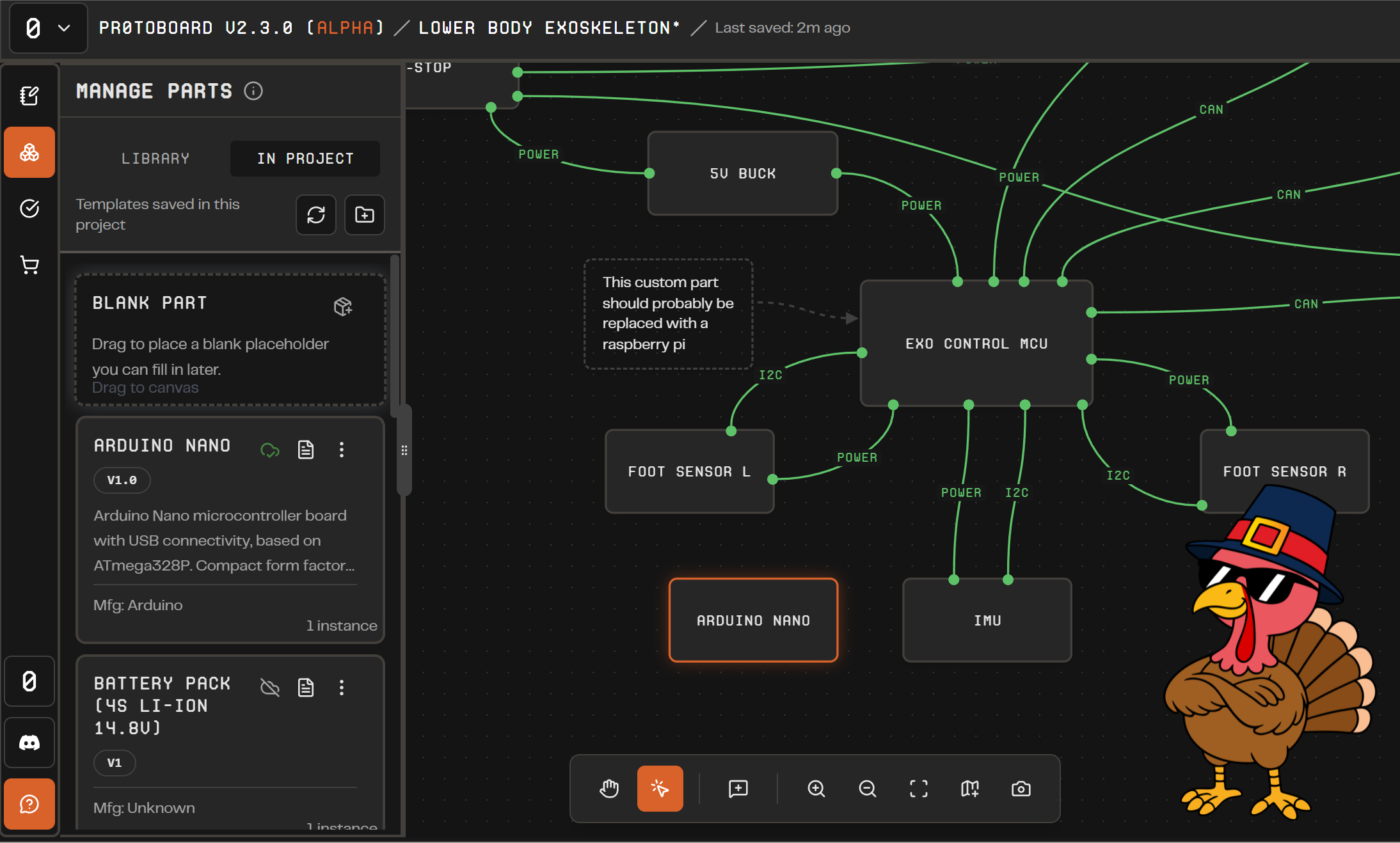Open the shopping cart sidebar panel
1400x843 pixels.
29,265
